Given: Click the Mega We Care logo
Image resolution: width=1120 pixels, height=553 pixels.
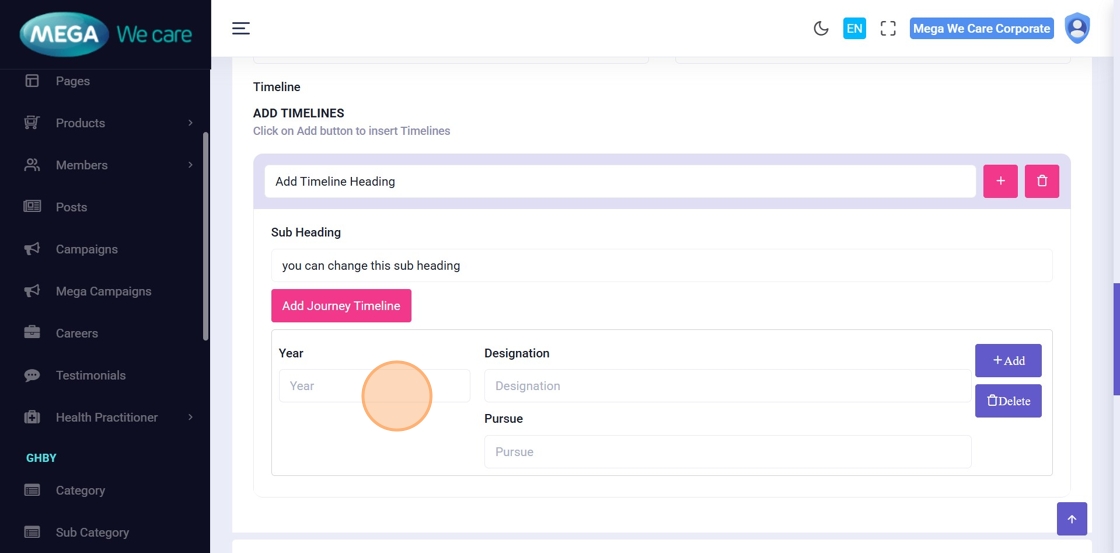Looking at the screenshot, I should [x=105, y=34].
